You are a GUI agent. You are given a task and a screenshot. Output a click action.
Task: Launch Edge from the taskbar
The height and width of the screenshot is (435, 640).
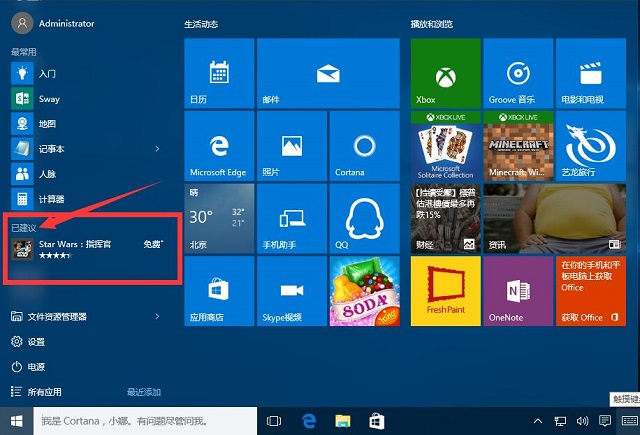[x=309, y=421]
